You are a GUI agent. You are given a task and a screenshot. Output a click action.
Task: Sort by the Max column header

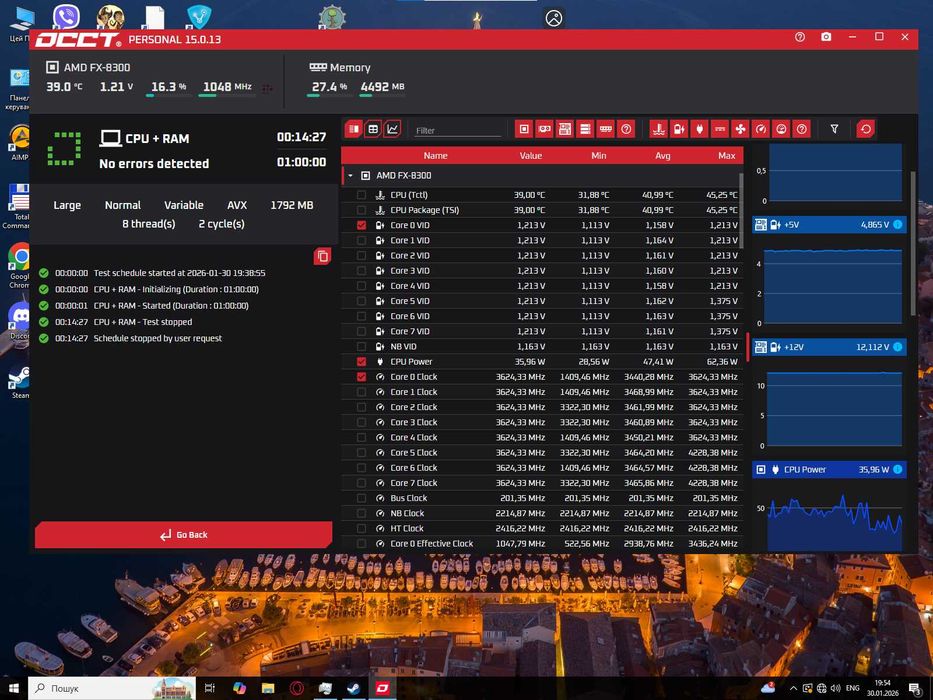(x=727, y=155)
